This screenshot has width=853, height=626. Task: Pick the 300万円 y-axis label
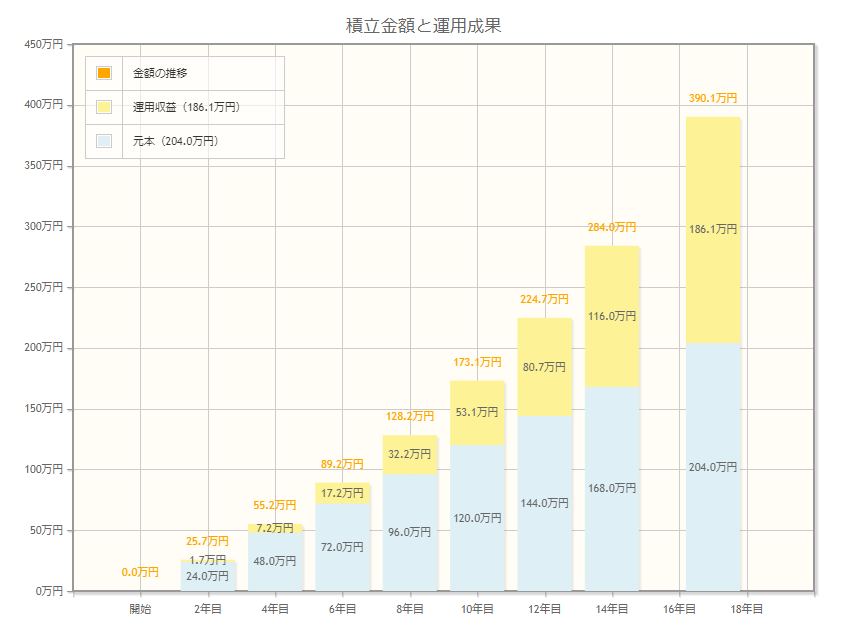(44, 226)
